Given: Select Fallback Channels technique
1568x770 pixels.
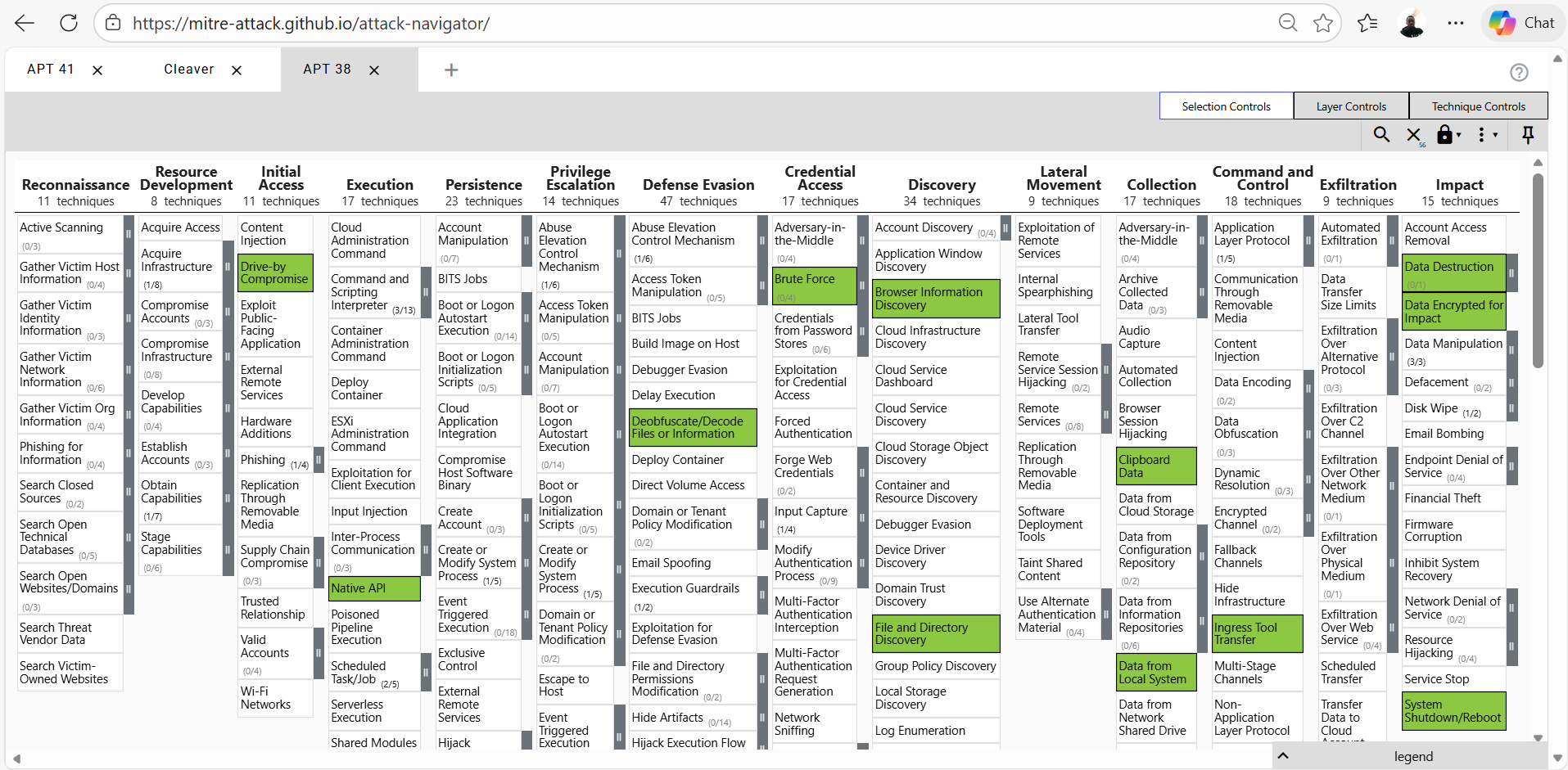Looking at the screenshot, I should tap(1258, 556).
